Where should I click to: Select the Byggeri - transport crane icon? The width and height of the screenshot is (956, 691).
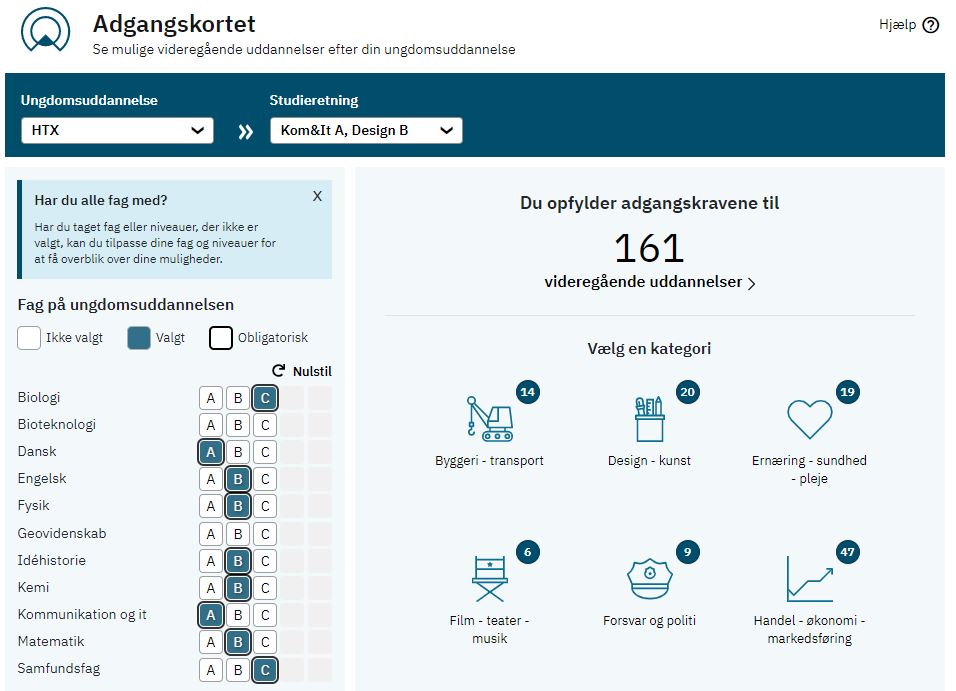tap(490, 418)
